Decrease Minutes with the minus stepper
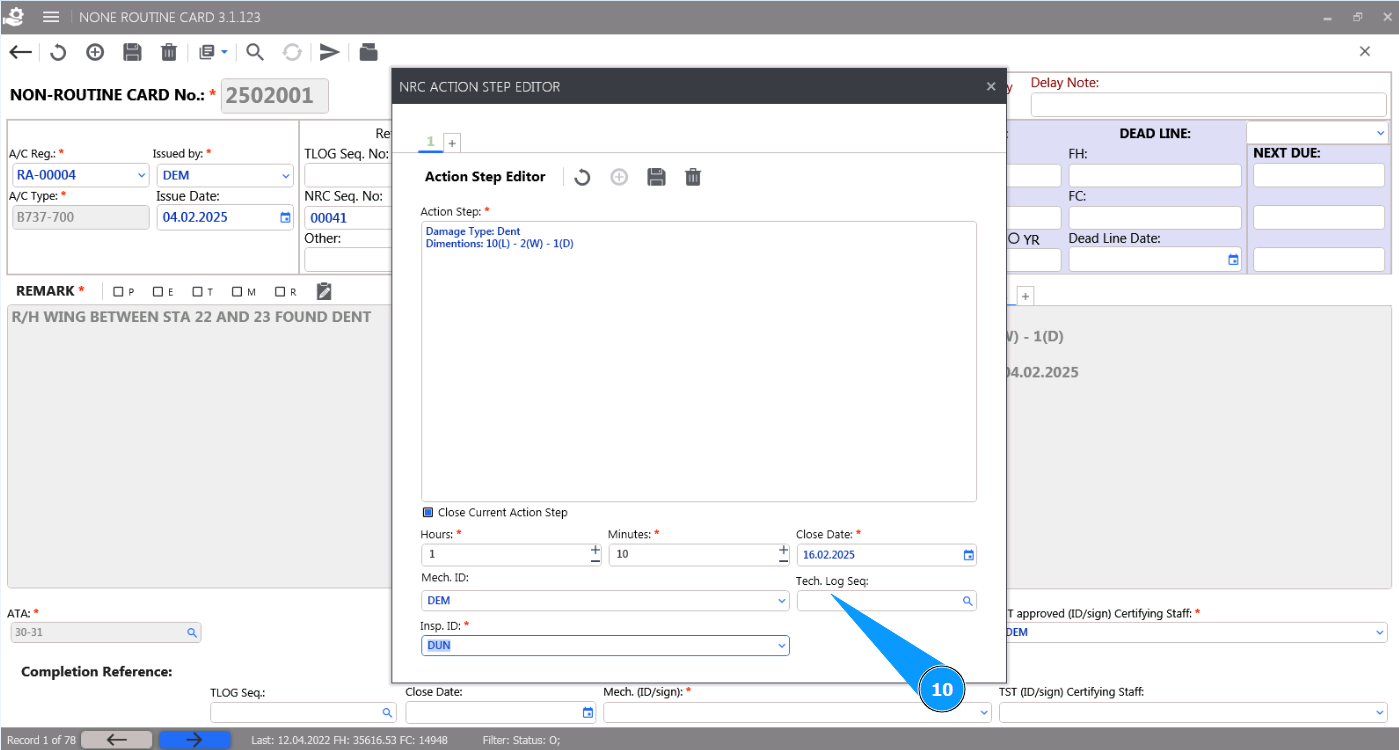Image resolution: width=1399 pixels, height=750 pixels. pos(783,560)
